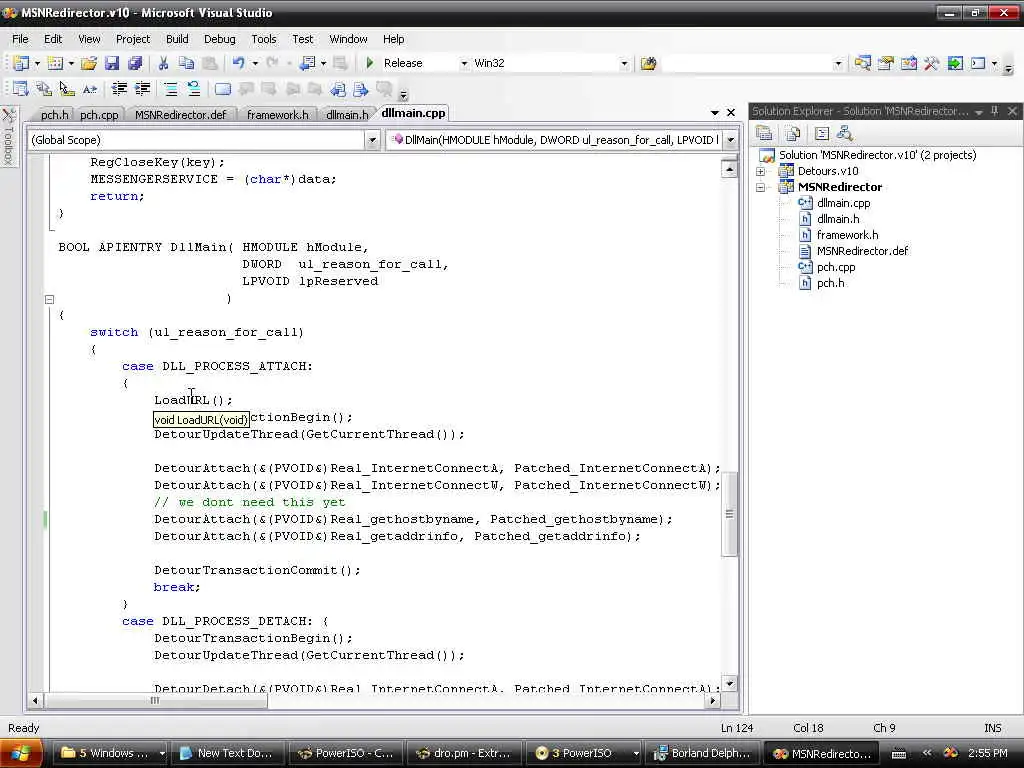Viewport: 1024px width, 768px height.
Task: Switch to the framework.h tab
Action: [x=278, y=115]
